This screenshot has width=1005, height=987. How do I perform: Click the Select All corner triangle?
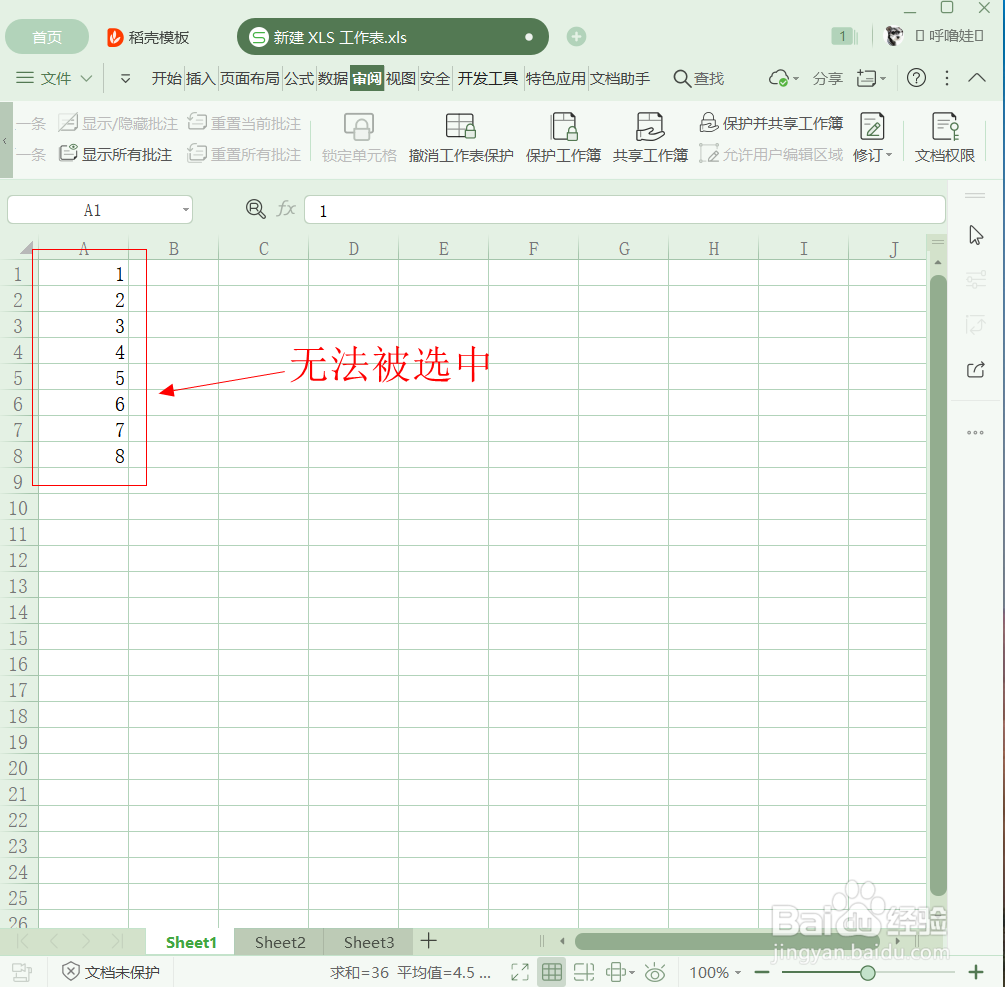tap(26, 248)
